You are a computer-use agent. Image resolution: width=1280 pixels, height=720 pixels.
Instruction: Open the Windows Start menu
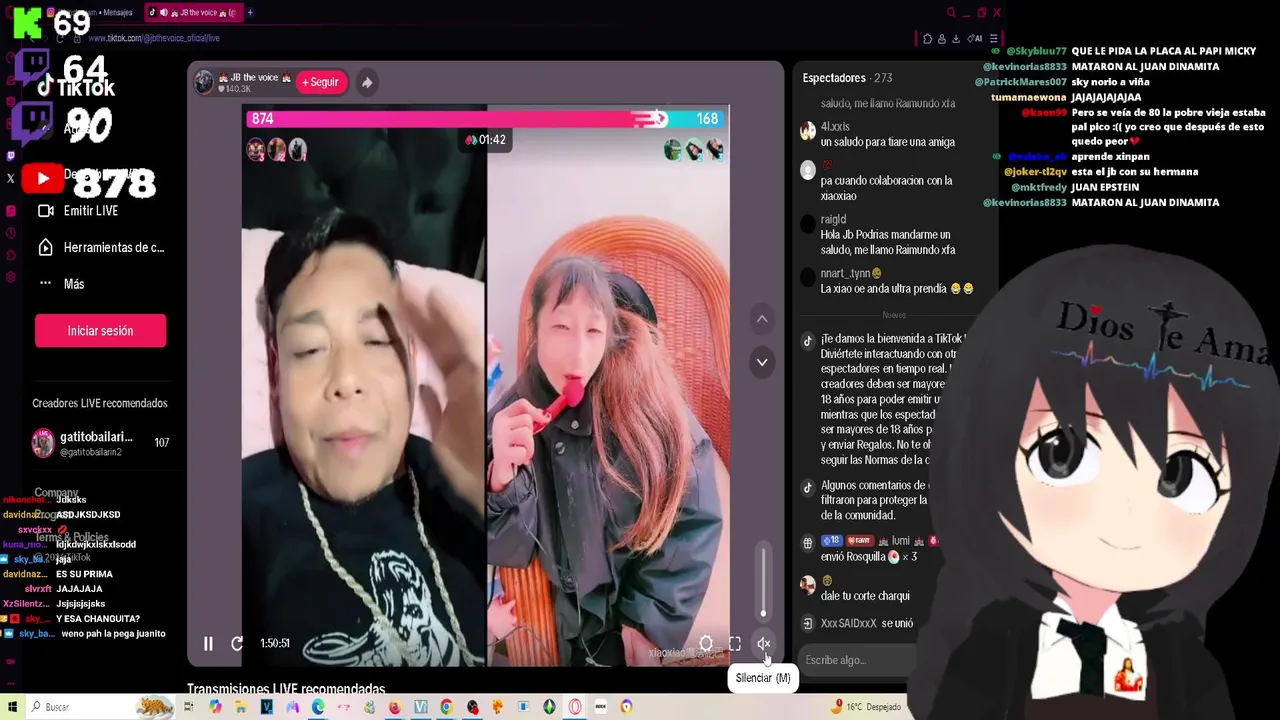click(12, 707)
